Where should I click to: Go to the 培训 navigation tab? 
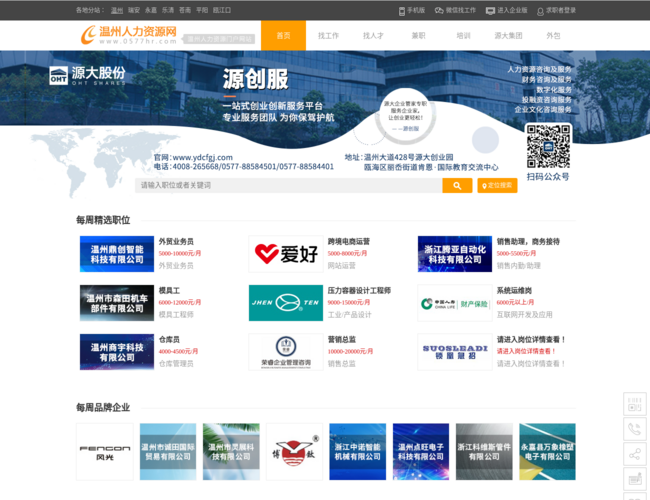click(463, 35)
